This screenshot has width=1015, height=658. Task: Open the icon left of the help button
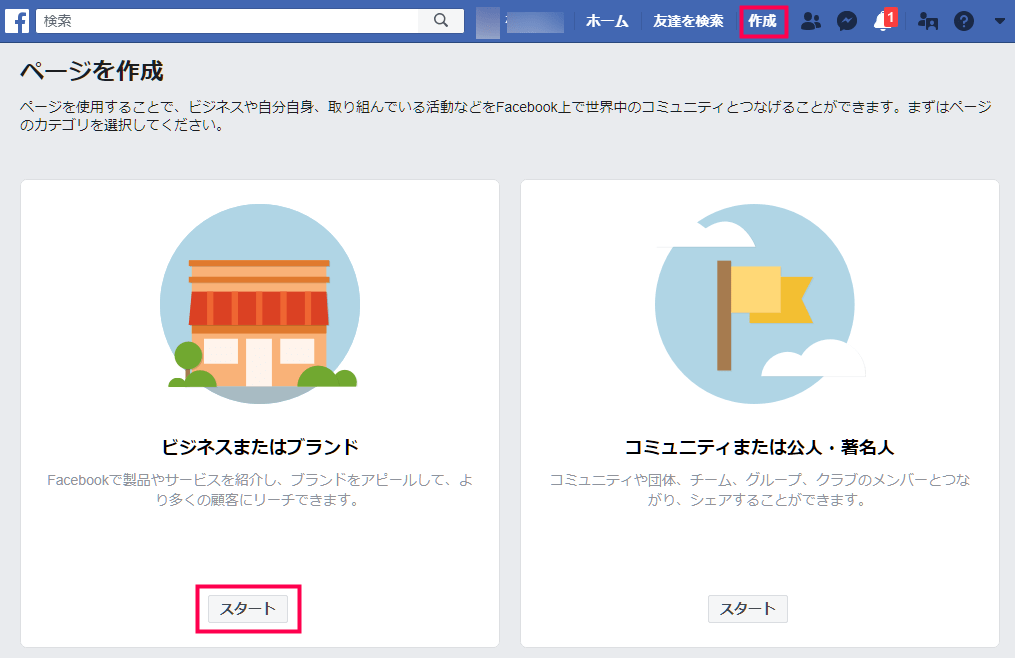[928, 21]
